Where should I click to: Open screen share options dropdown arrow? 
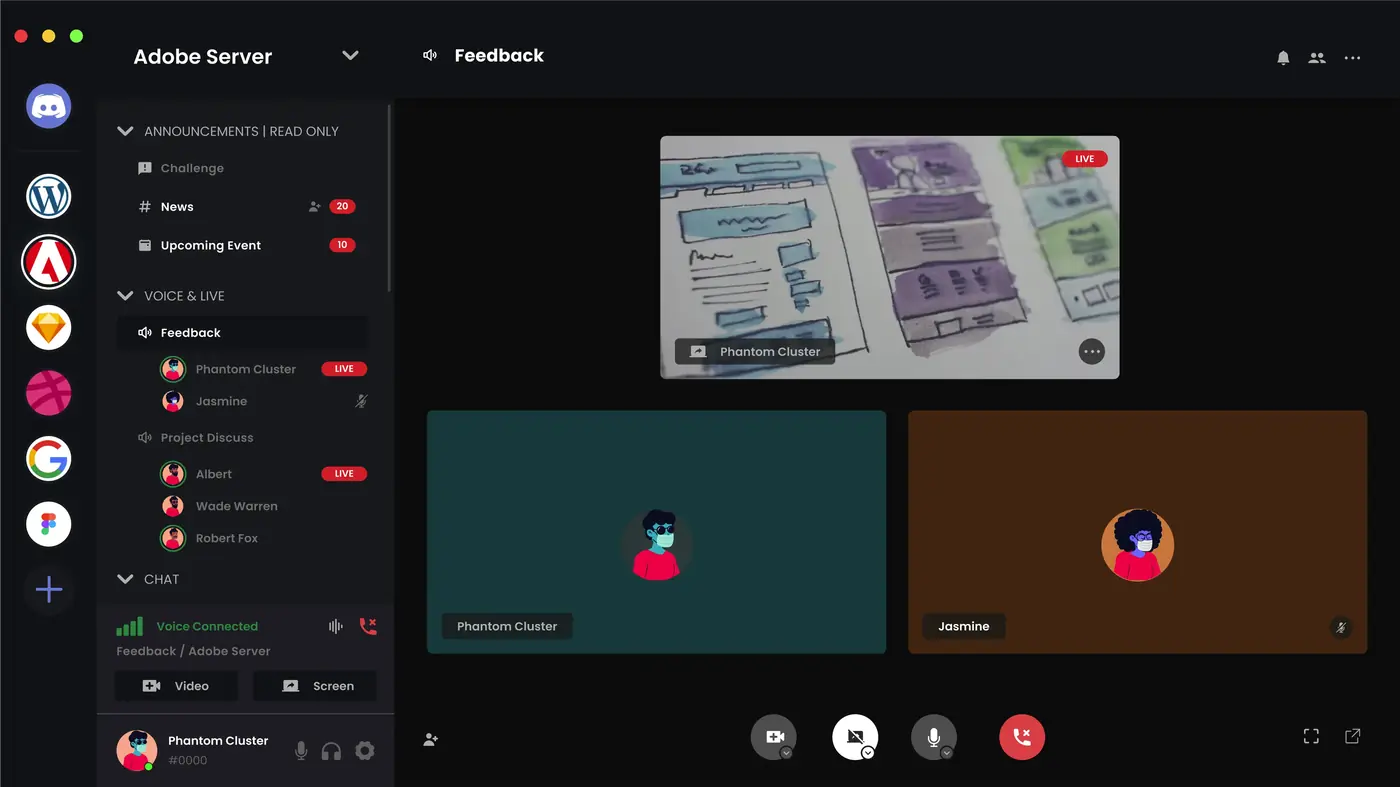point(867,753)
